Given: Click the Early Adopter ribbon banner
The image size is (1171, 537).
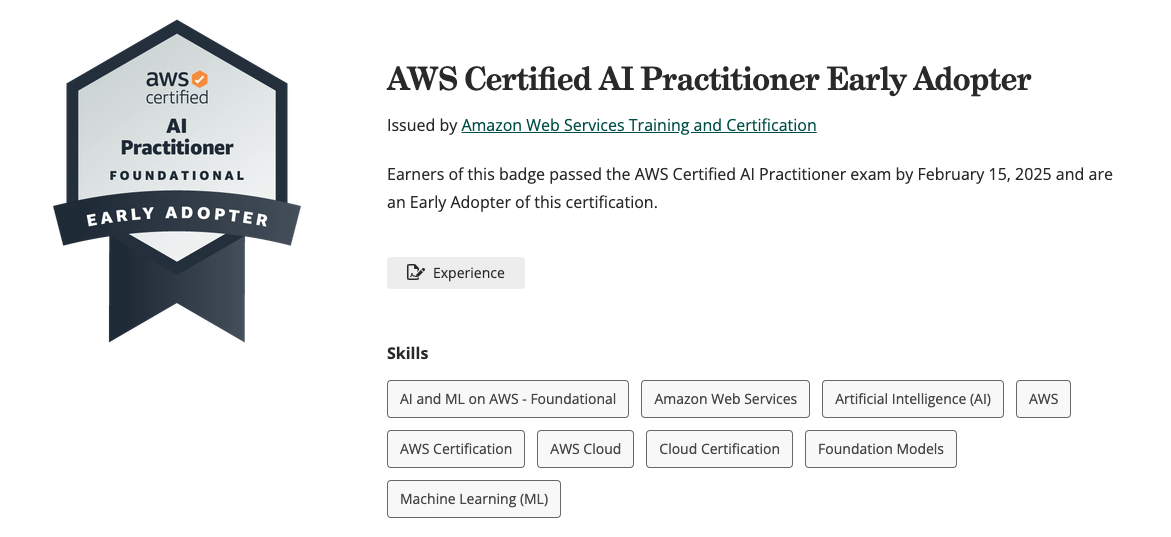Looking at the screenshot, I should pyautogui.click(x=177, y=217).
